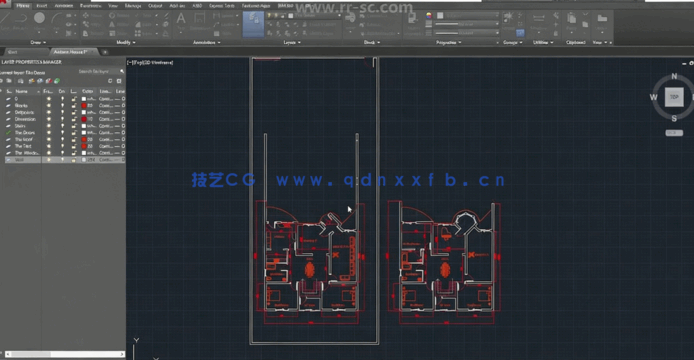Click the TOP face of the ViewCube

[674, 97]
